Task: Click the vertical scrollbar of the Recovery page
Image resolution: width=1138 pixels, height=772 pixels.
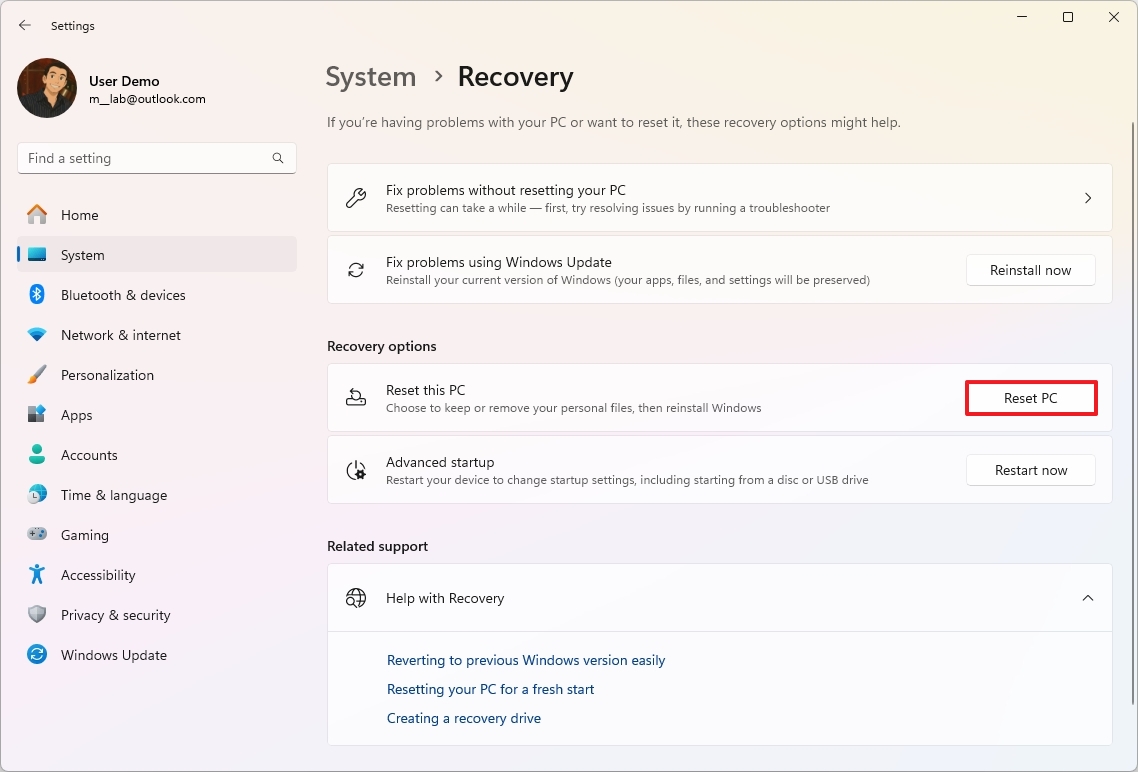Action: (1132, 413)
